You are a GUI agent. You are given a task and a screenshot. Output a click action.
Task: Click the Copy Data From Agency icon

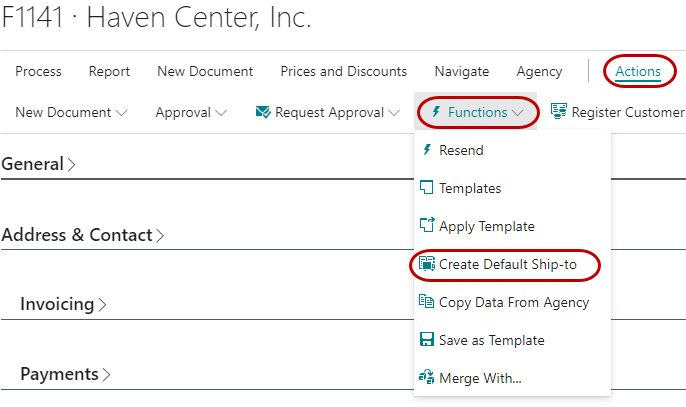pos(427,302)
